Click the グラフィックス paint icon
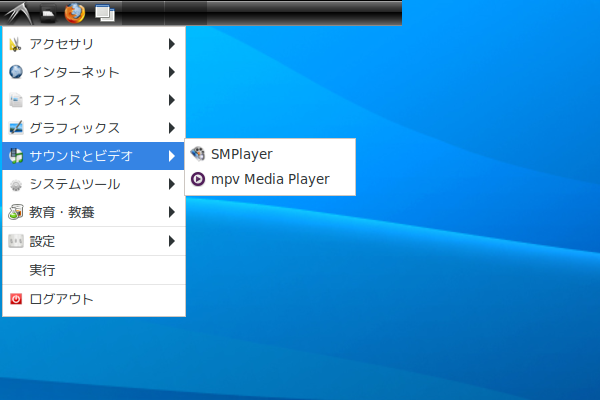600x400 pixels. tap(16, 128)
